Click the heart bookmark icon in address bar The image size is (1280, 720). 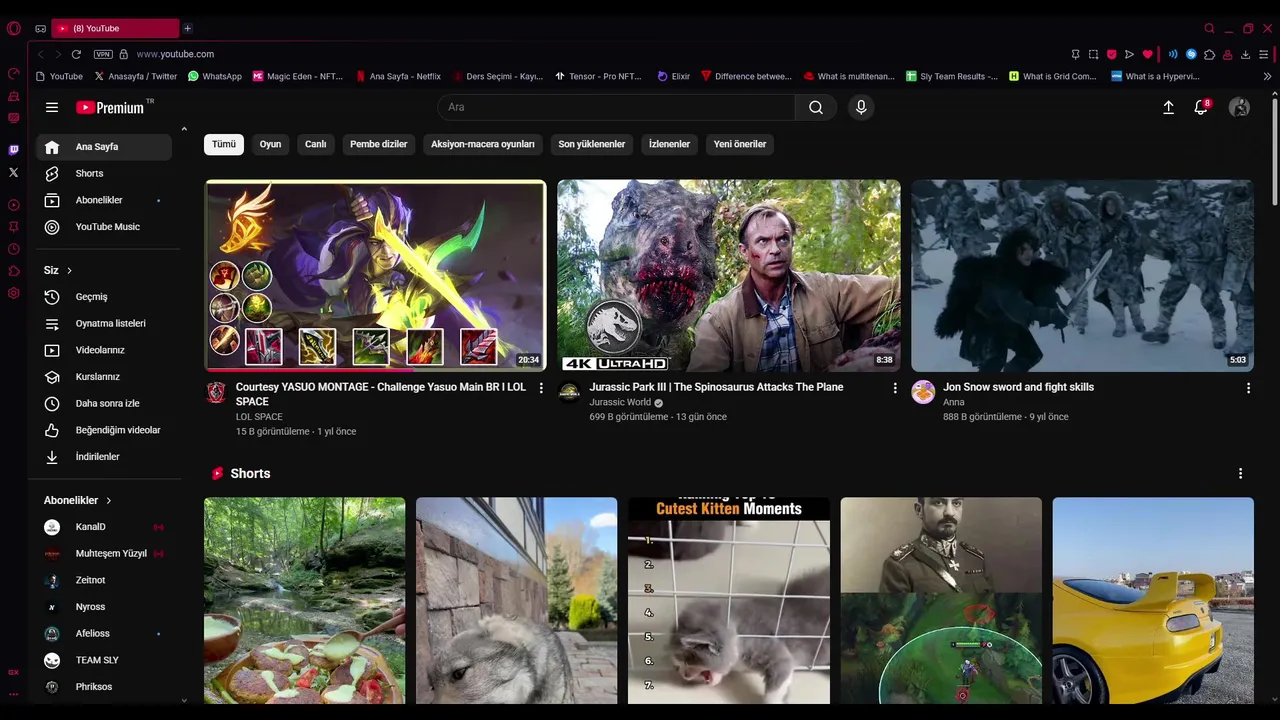(1147, 54)
